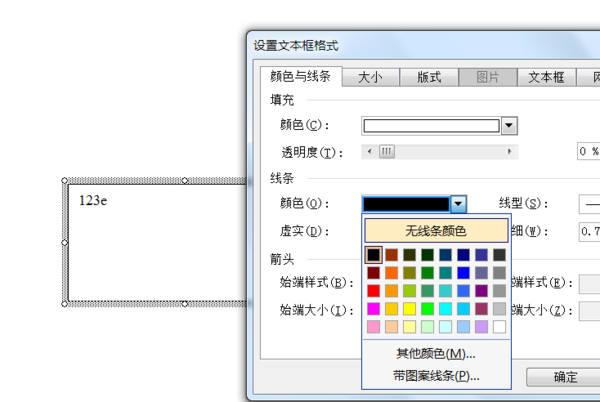Switch to the 颜色与线条 tab
The width and height of the screenshot is (600, 402).
[x=301, y=76]
